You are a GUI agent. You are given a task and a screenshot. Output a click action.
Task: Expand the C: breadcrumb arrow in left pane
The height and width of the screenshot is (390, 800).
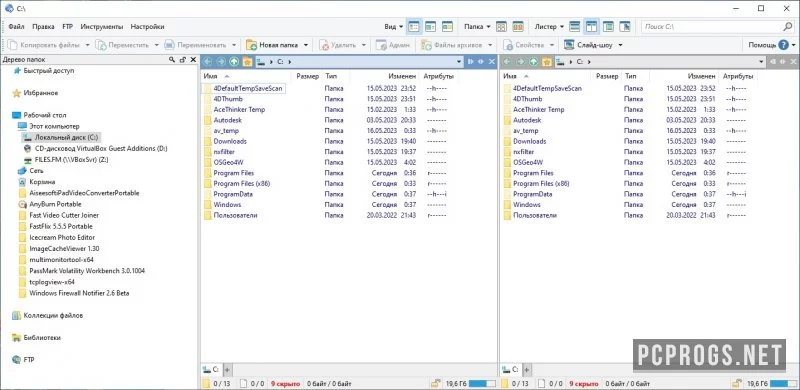(289, 62)
